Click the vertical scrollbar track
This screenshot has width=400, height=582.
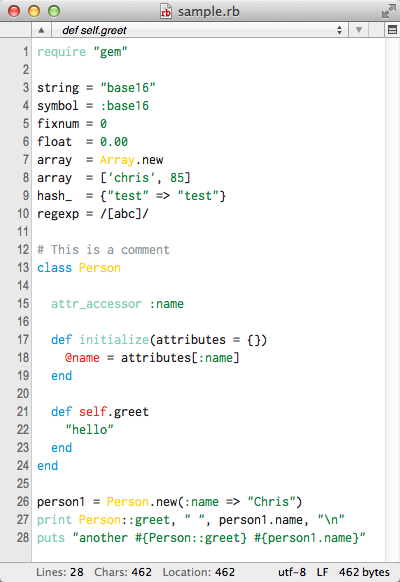[392, 300]
